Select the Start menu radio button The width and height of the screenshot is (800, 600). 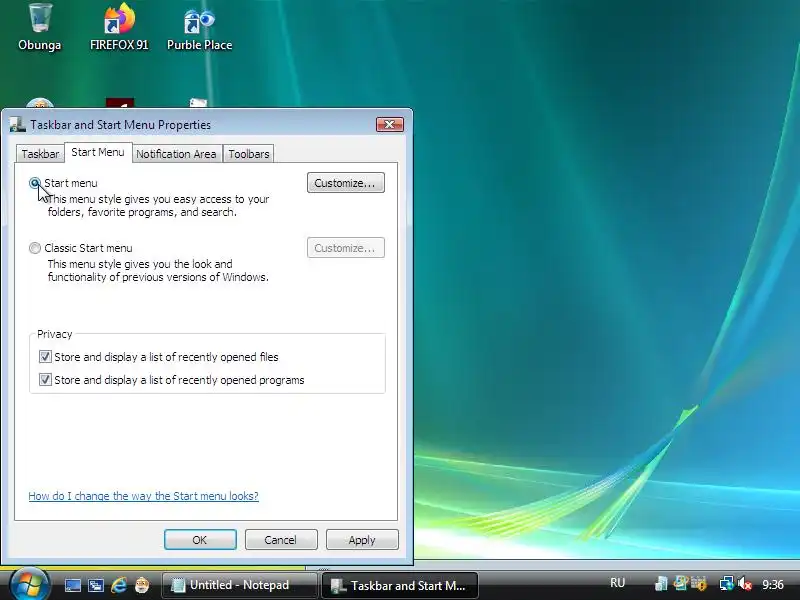pos(35,183)
